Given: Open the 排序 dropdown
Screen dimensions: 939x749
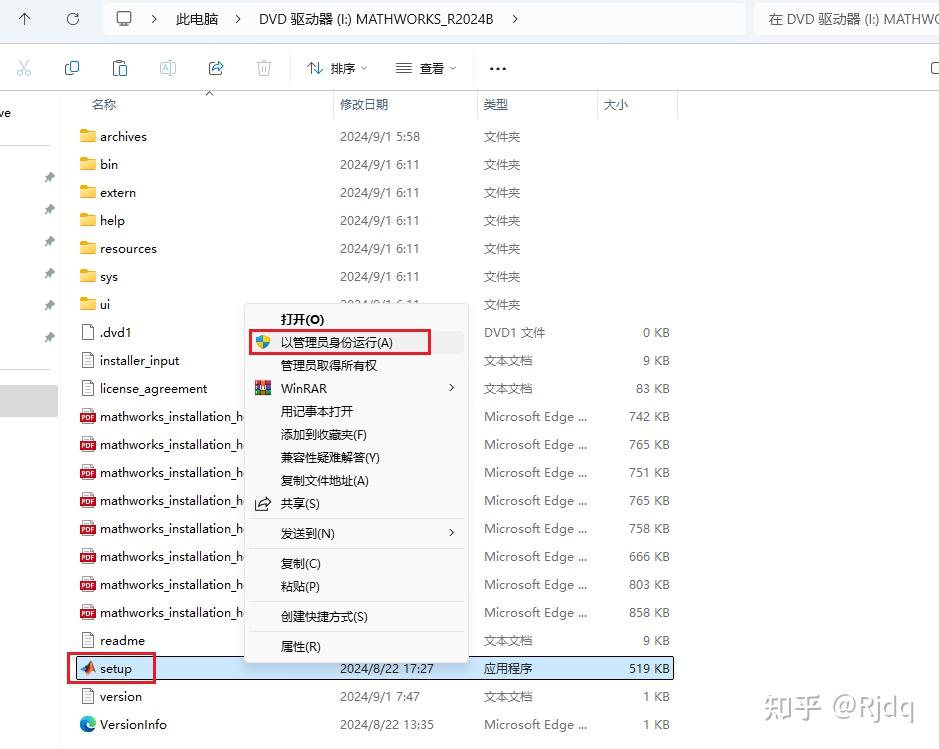Looking at the screenshot, I should point(337,68).
